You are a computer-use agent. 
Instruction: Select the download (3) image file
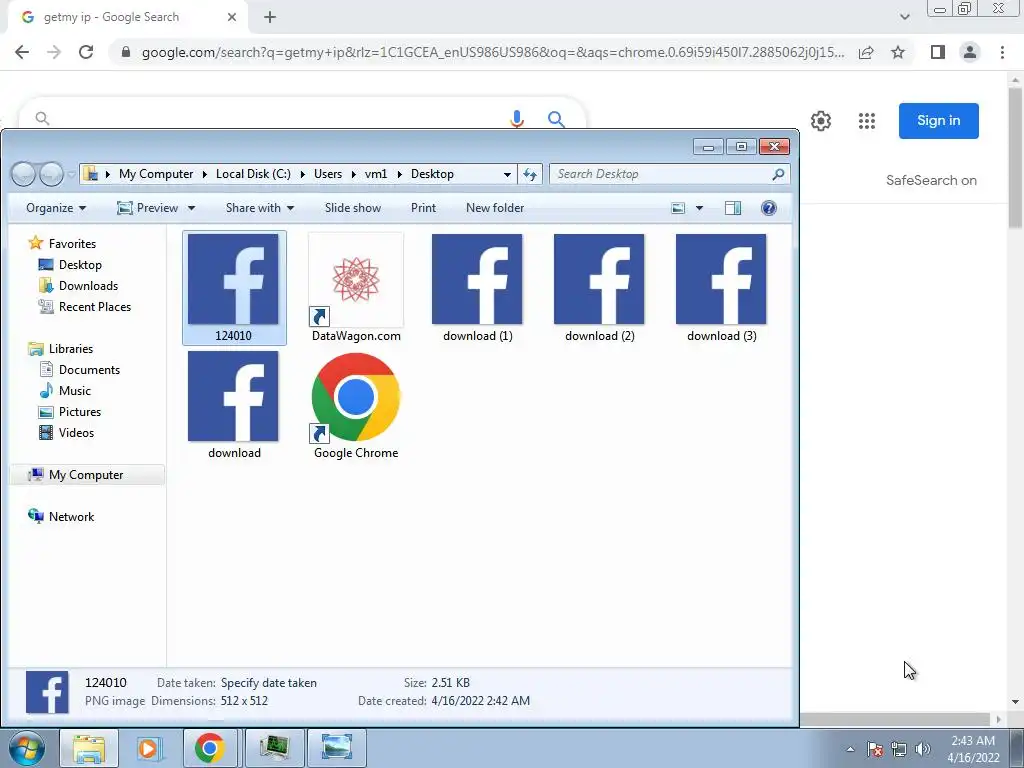[x=722, y=287]
